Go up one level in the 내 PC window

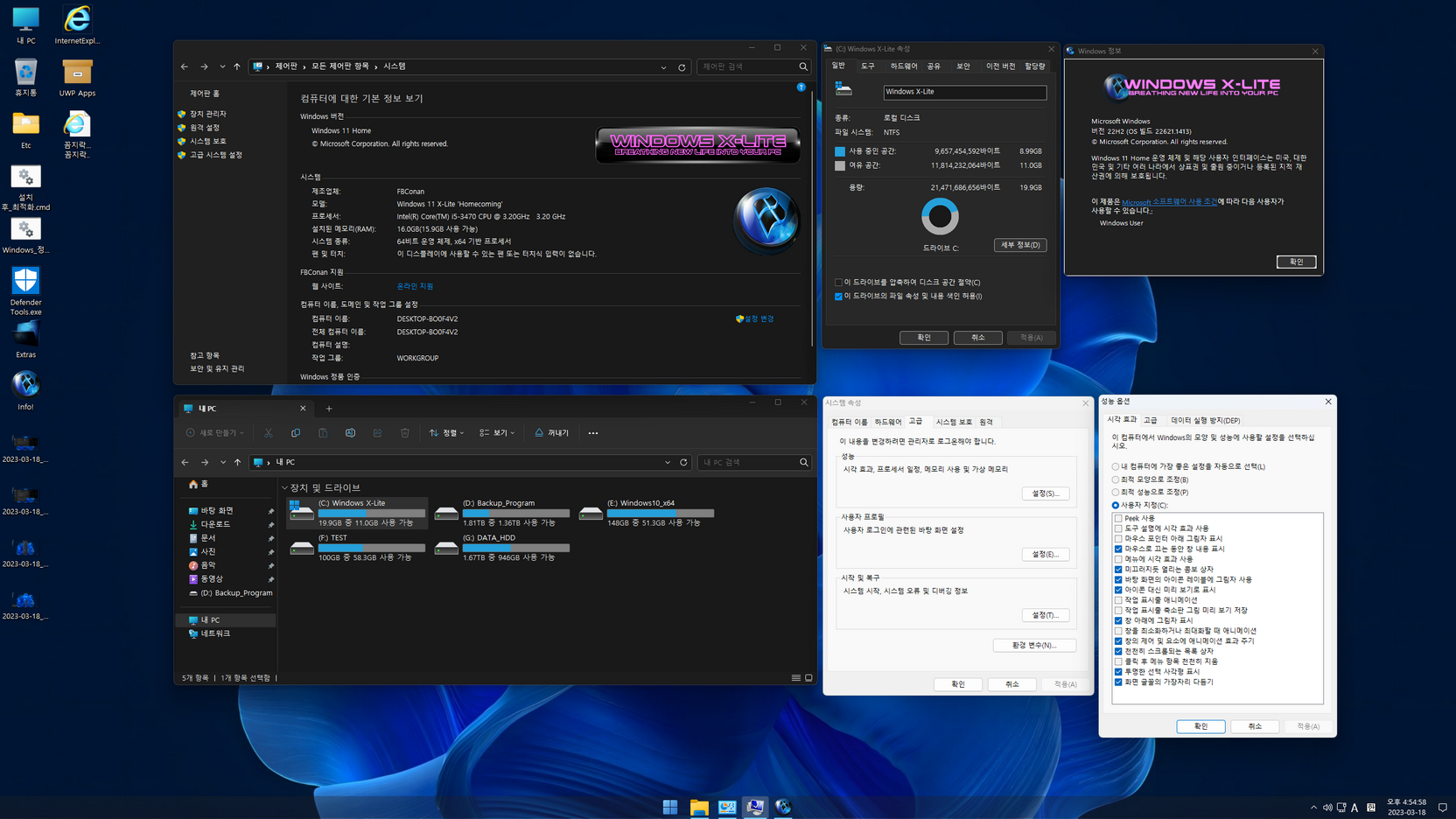click(237, 462)
